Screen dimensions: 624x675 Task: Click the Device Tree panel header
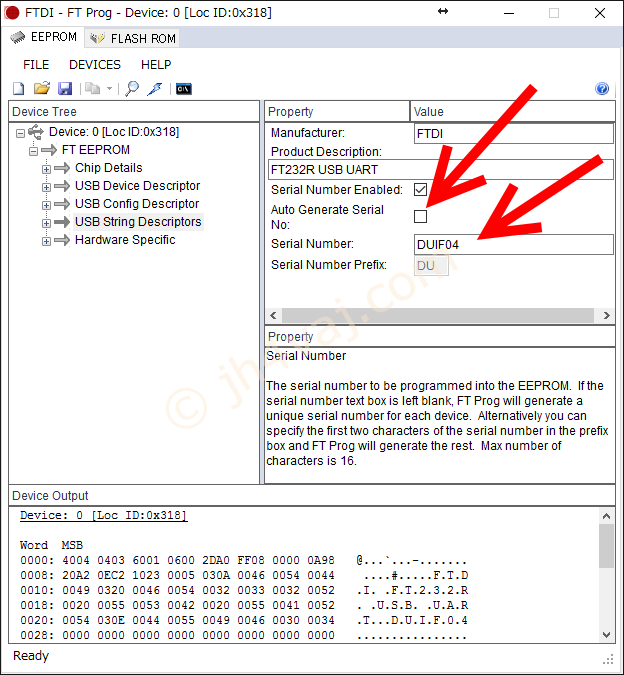click(134, 111)
